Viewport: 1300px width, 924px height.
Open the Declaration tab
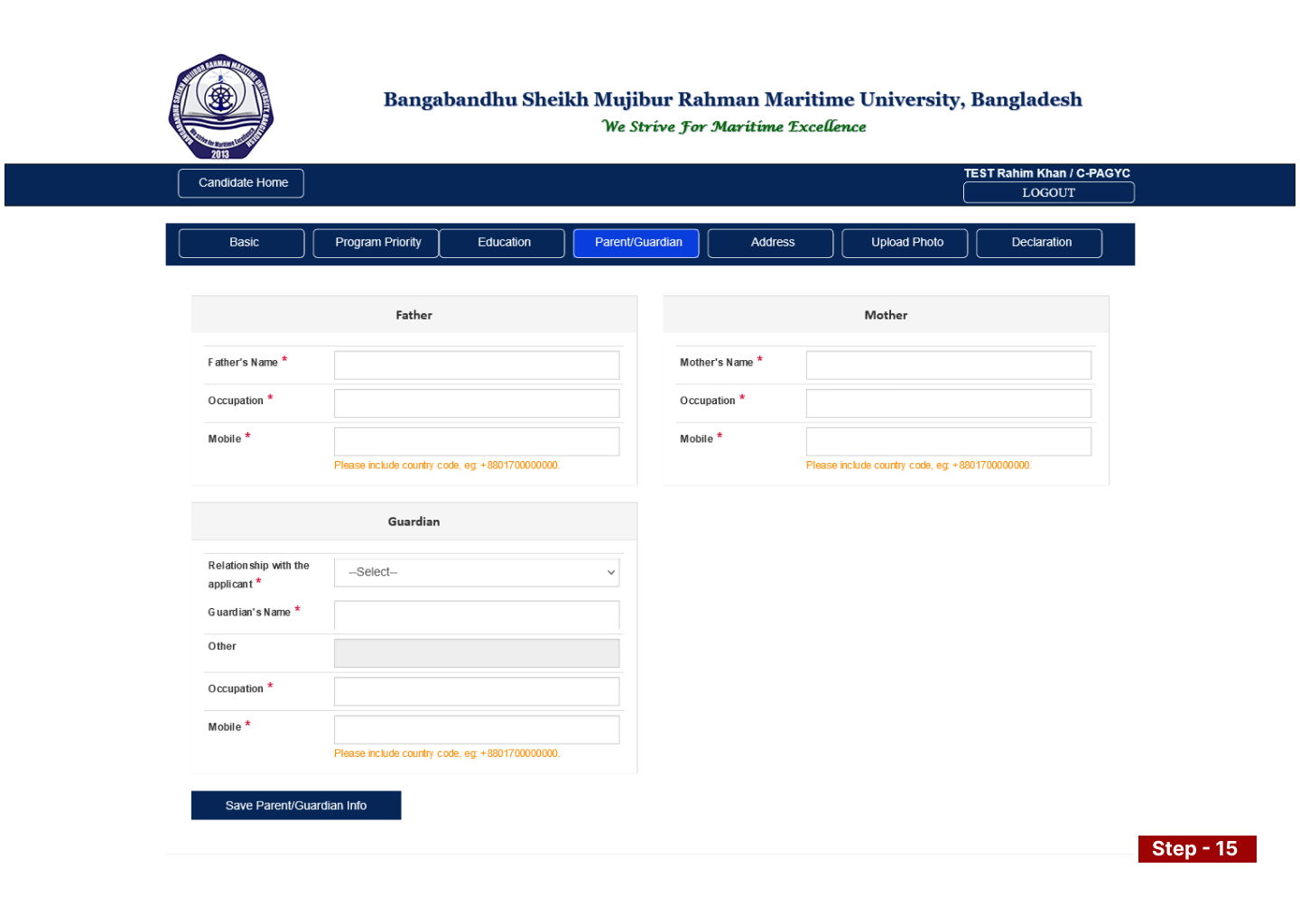[x=1039, y=243]
